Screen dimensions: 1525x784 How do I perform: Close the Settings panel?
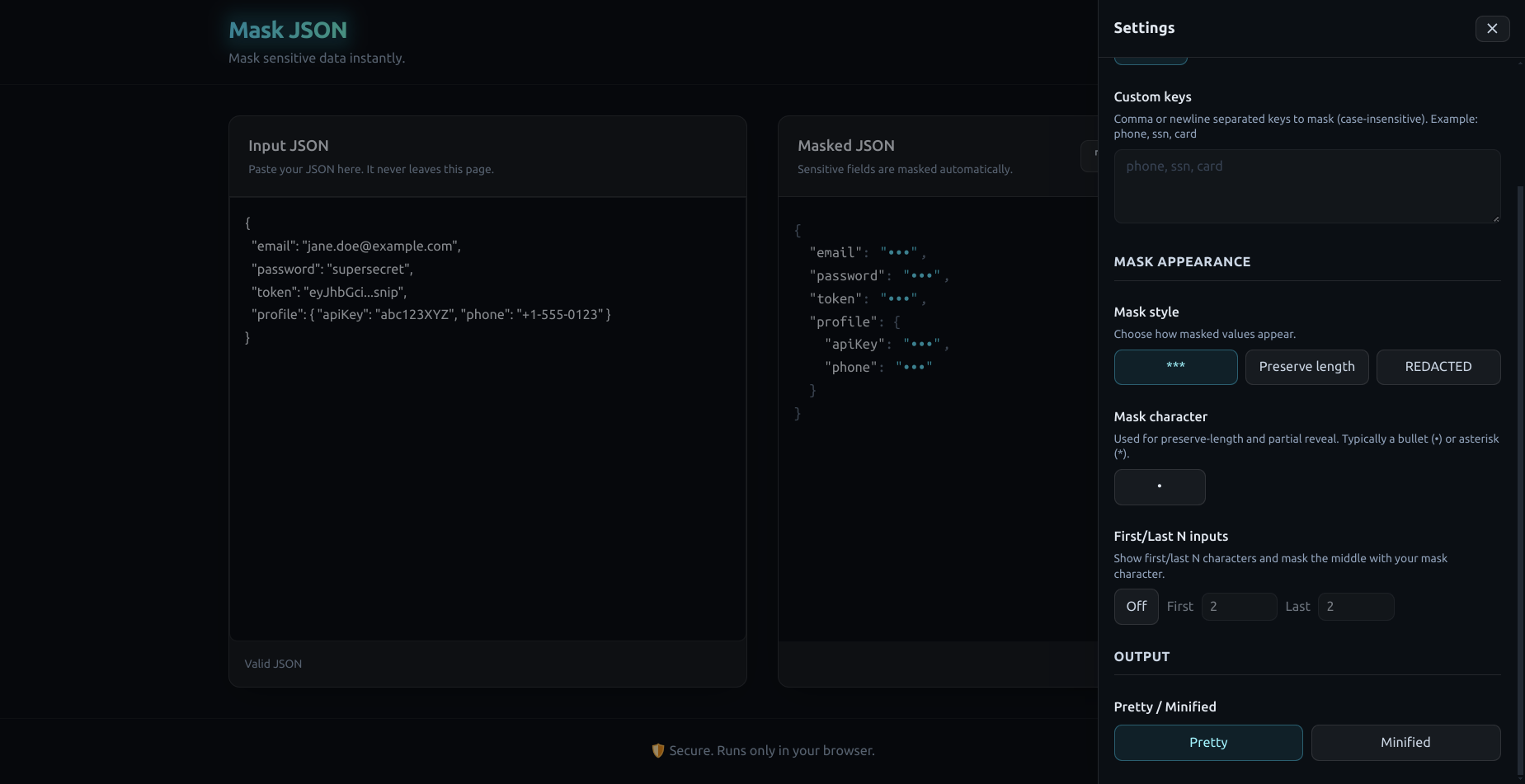tap(1492, 28)
